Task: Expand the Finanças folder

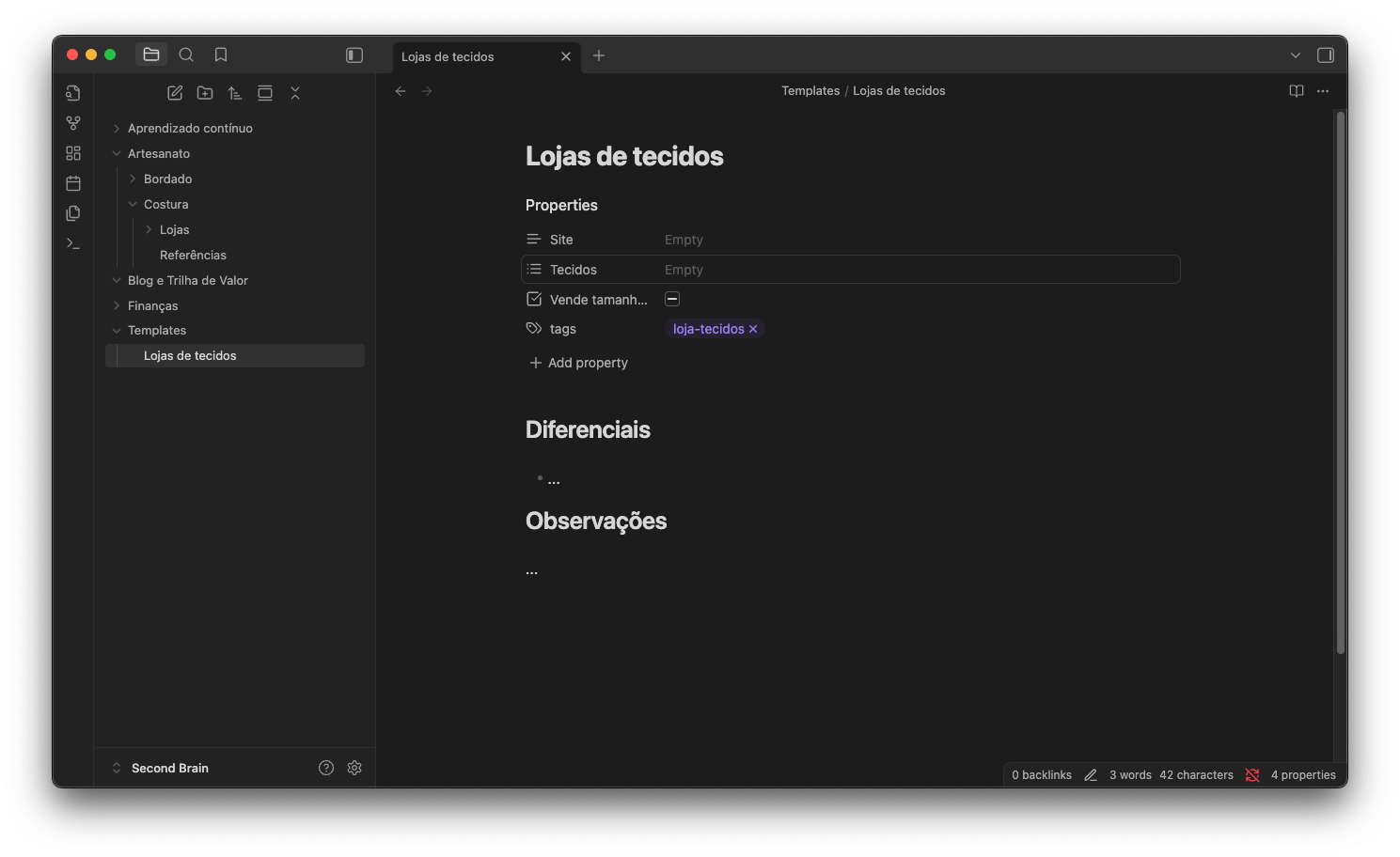Action: [x=116, y=305]
